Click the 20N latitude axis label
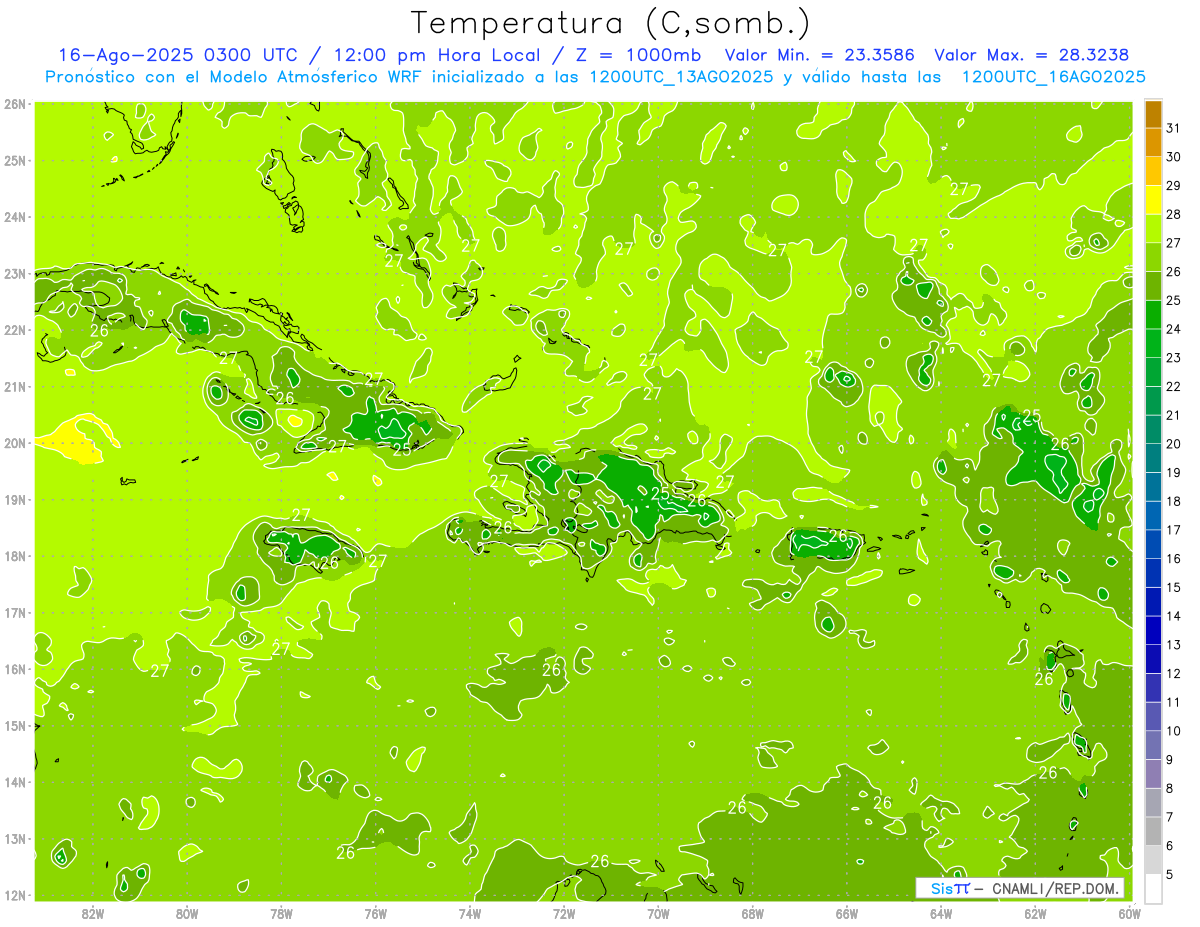1200x927 pixels. coord(15,443)
